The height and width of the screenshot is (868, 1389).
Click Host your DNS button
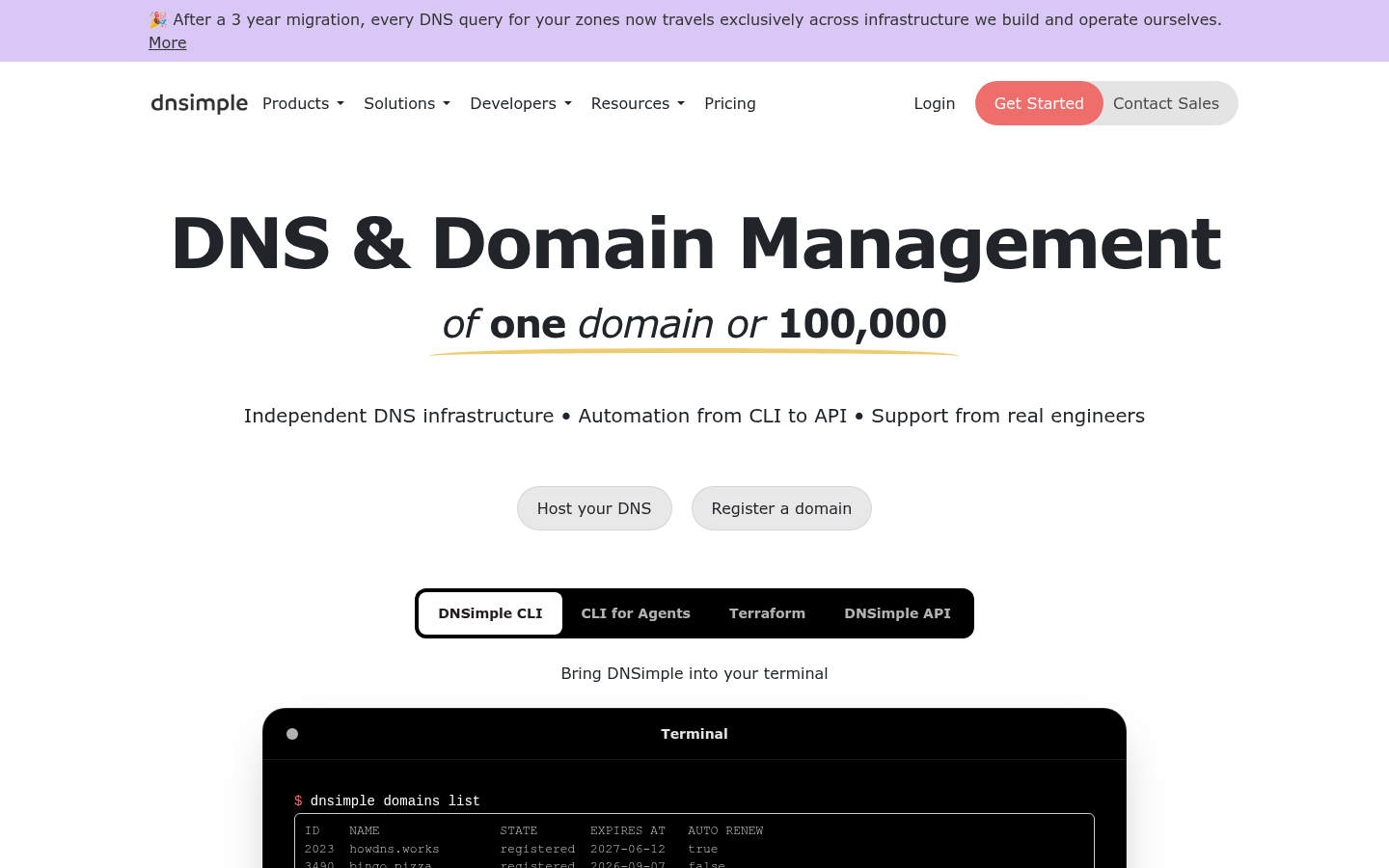(594, 508)
